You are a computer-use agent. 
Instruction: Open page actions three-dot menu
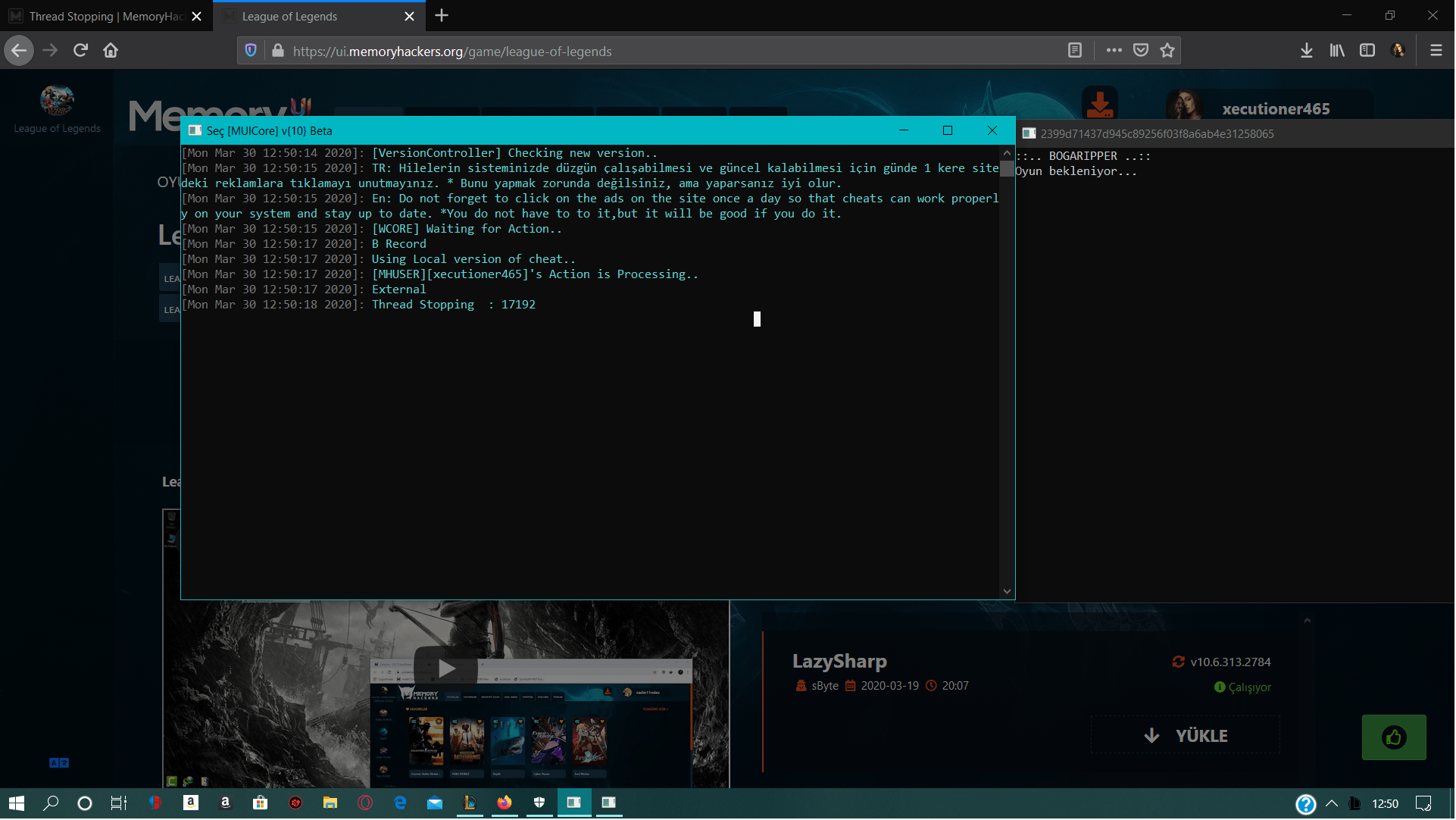click(1114, 51)
